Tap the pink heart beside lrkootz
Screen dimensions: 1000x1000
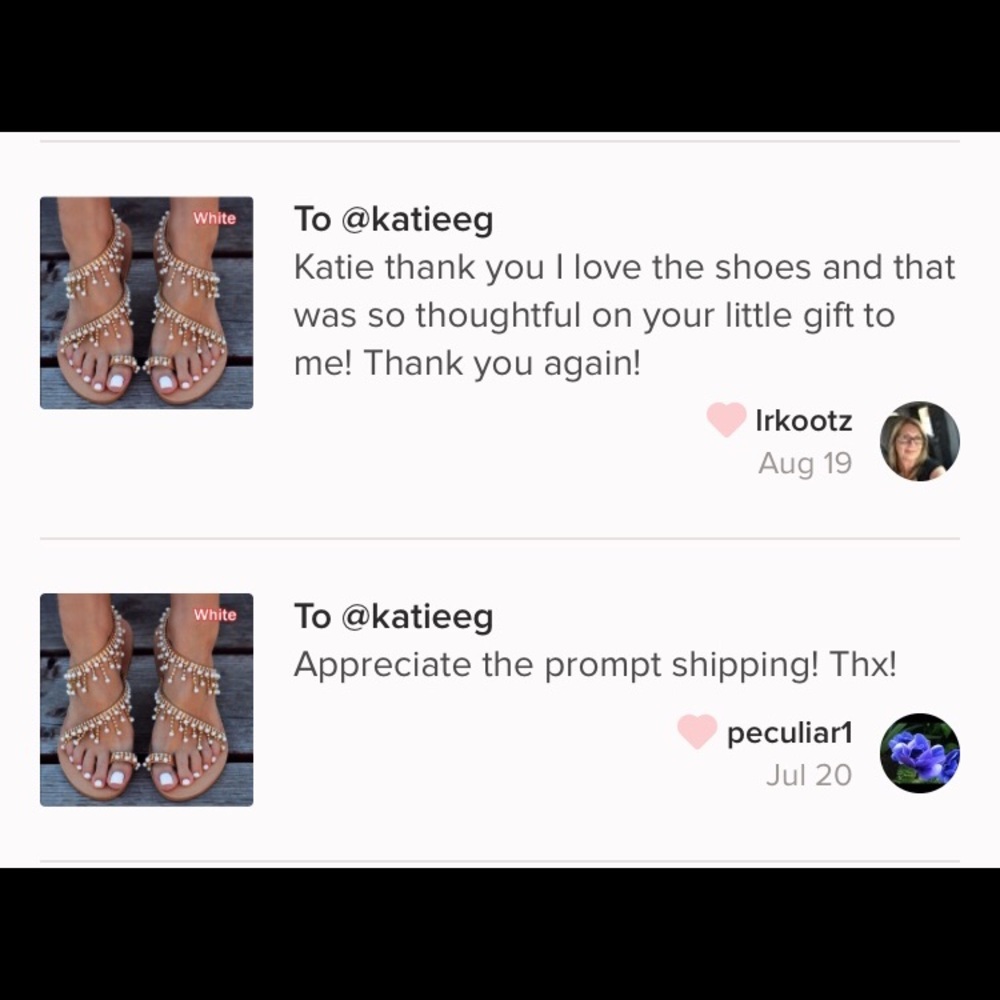726,420
